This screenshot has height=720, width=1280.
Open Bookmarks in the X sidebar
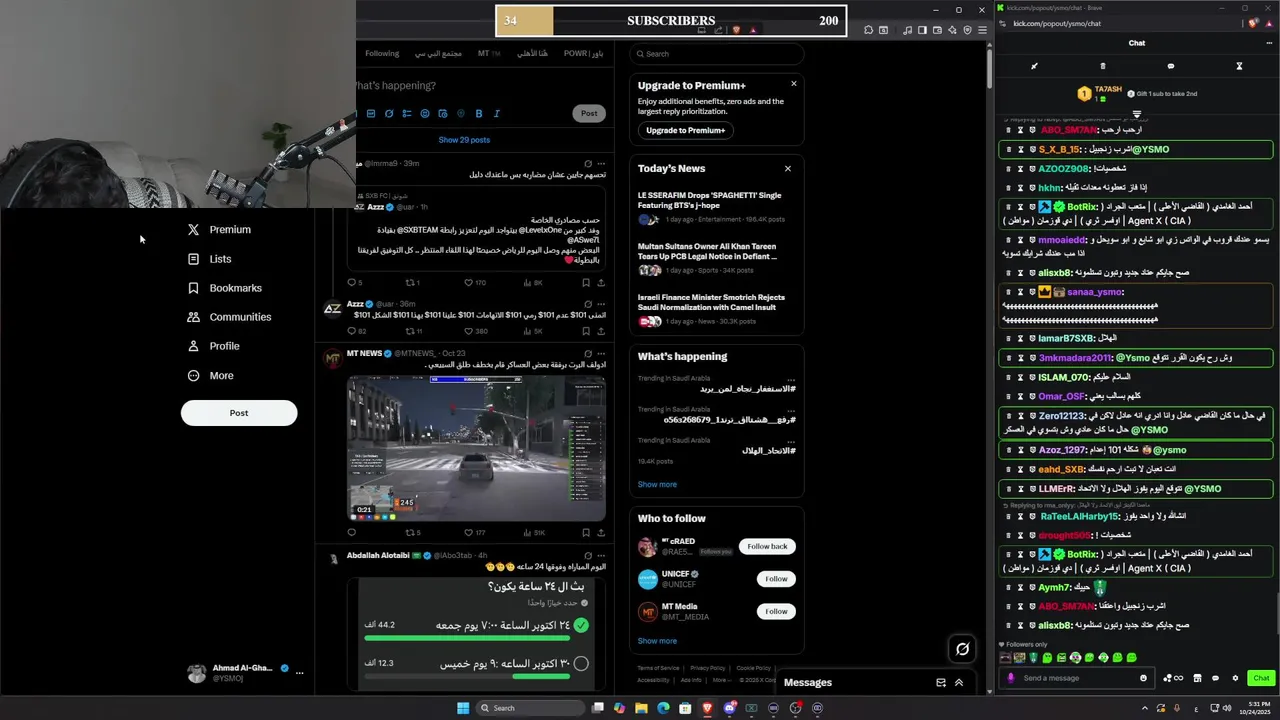pyautogui.click(x=224, y=288)
